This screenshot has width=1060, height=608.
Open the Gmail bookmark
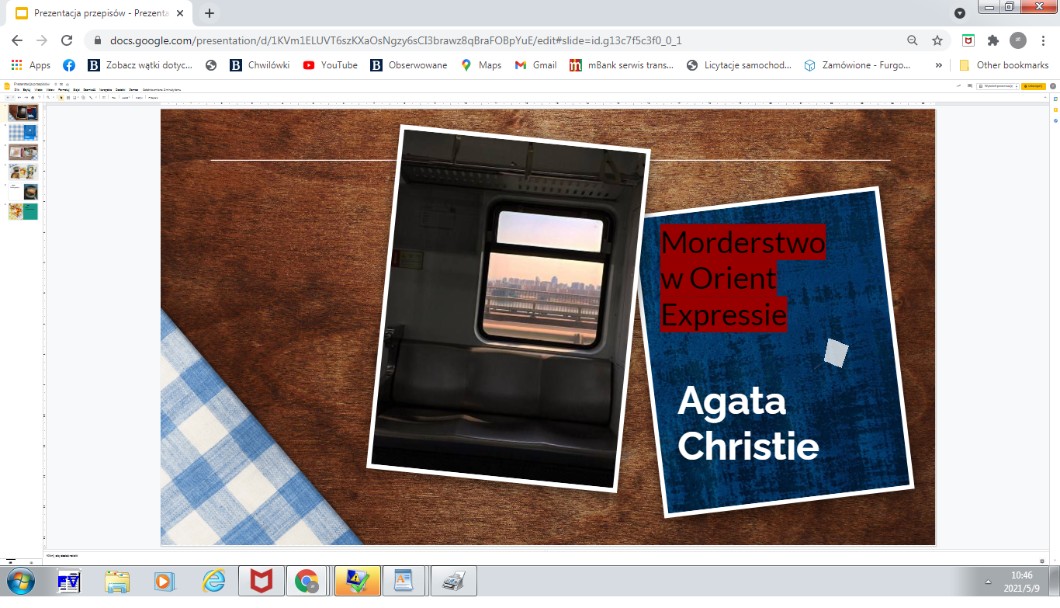pyautogui.click(x=535, y=65)
